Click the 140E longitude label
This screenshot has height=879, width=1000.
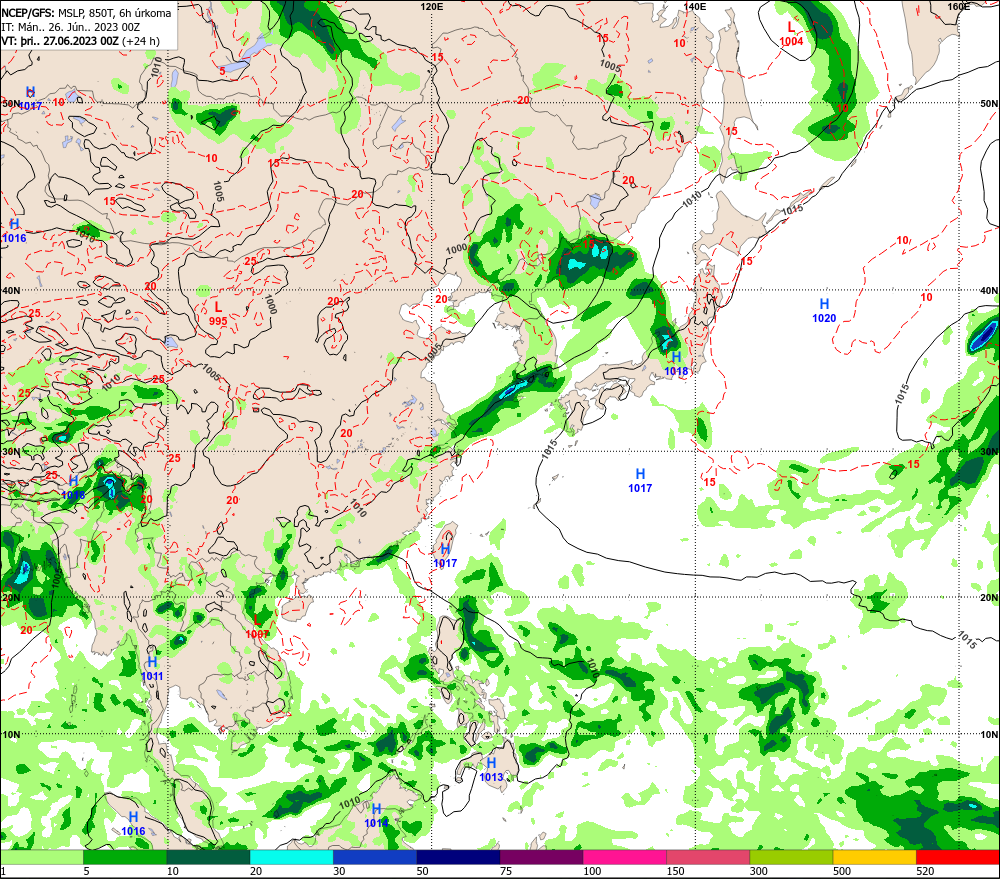pyautogui.click(x=695, y=6)
